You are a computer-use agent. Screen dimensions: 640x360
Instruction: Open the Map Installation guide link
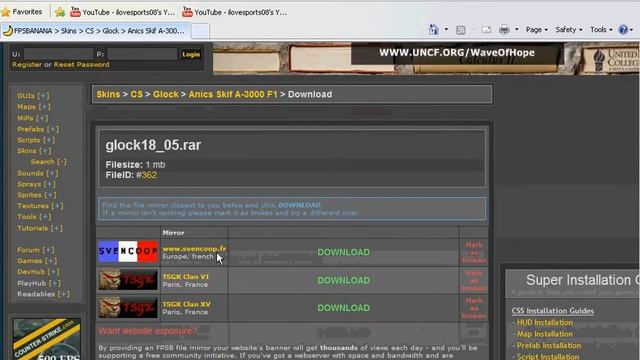tap(545, 334)
